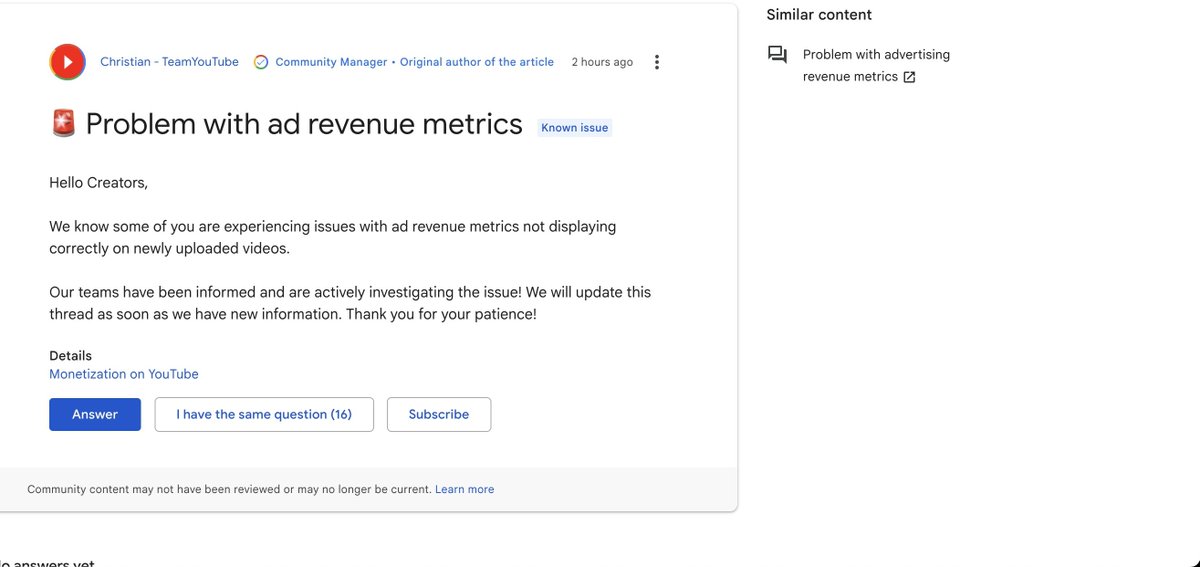Screen dimensions: 1200x567
Task: Open the Monetization on YouTube link
Action: coord(124,374)
